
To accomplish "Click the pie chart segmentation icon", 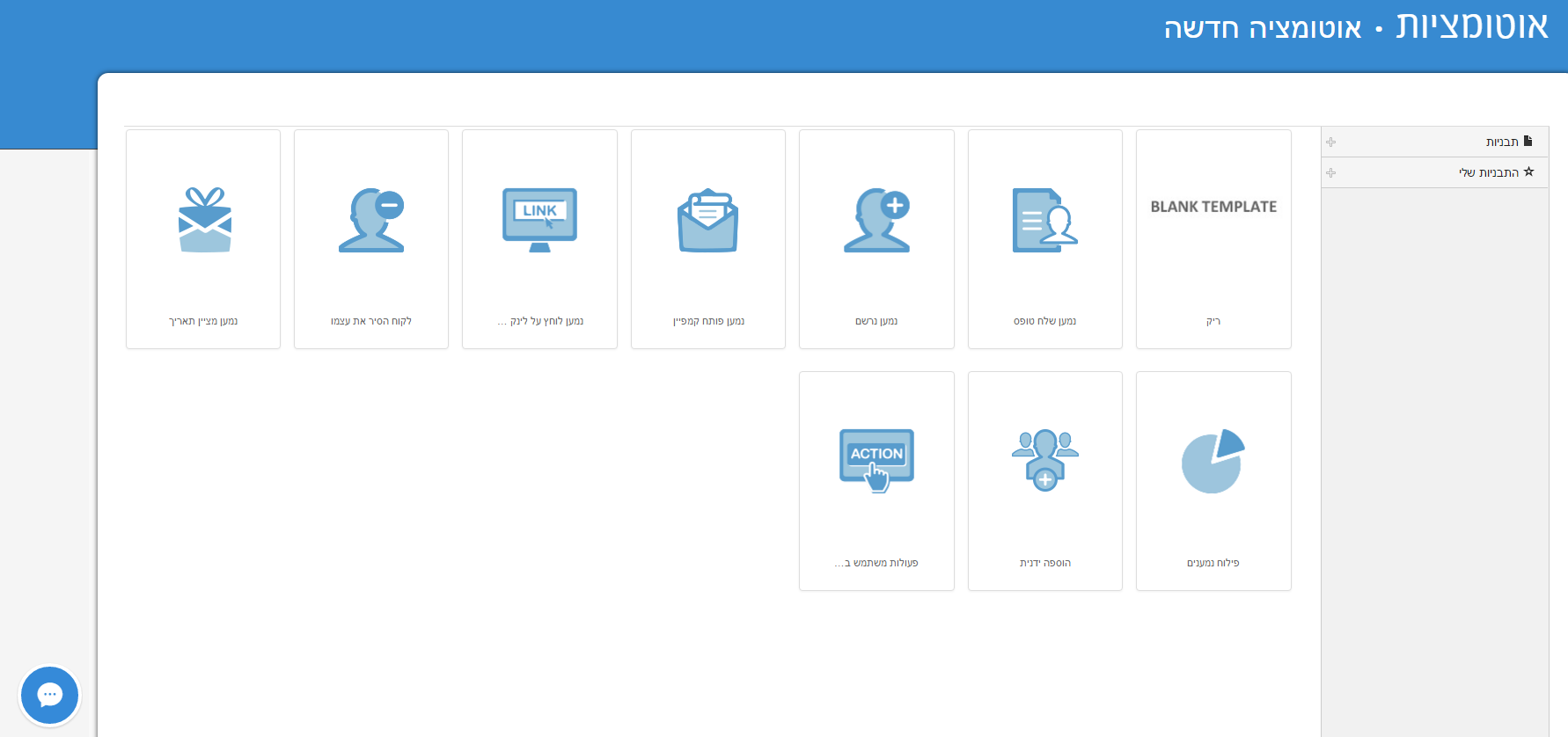I will (1213, 462).
